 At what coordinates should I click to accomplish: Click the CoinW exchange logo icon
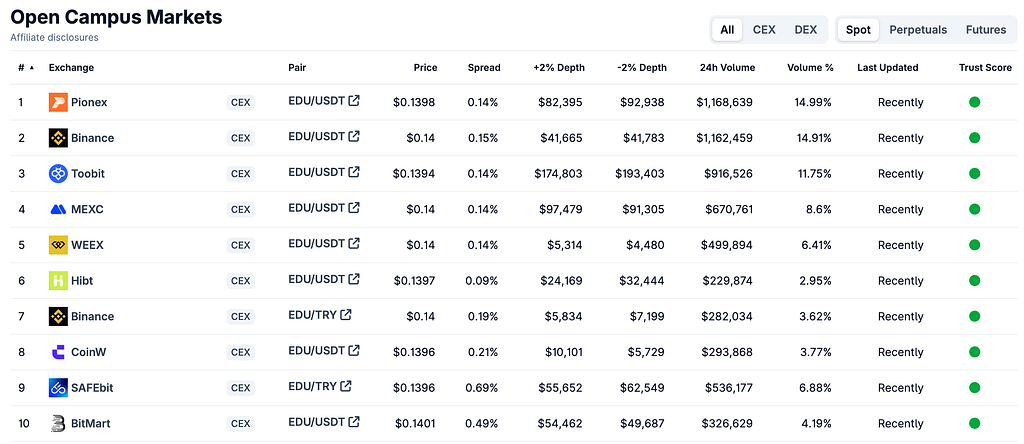pyautogui.click(x=58, y=352)
